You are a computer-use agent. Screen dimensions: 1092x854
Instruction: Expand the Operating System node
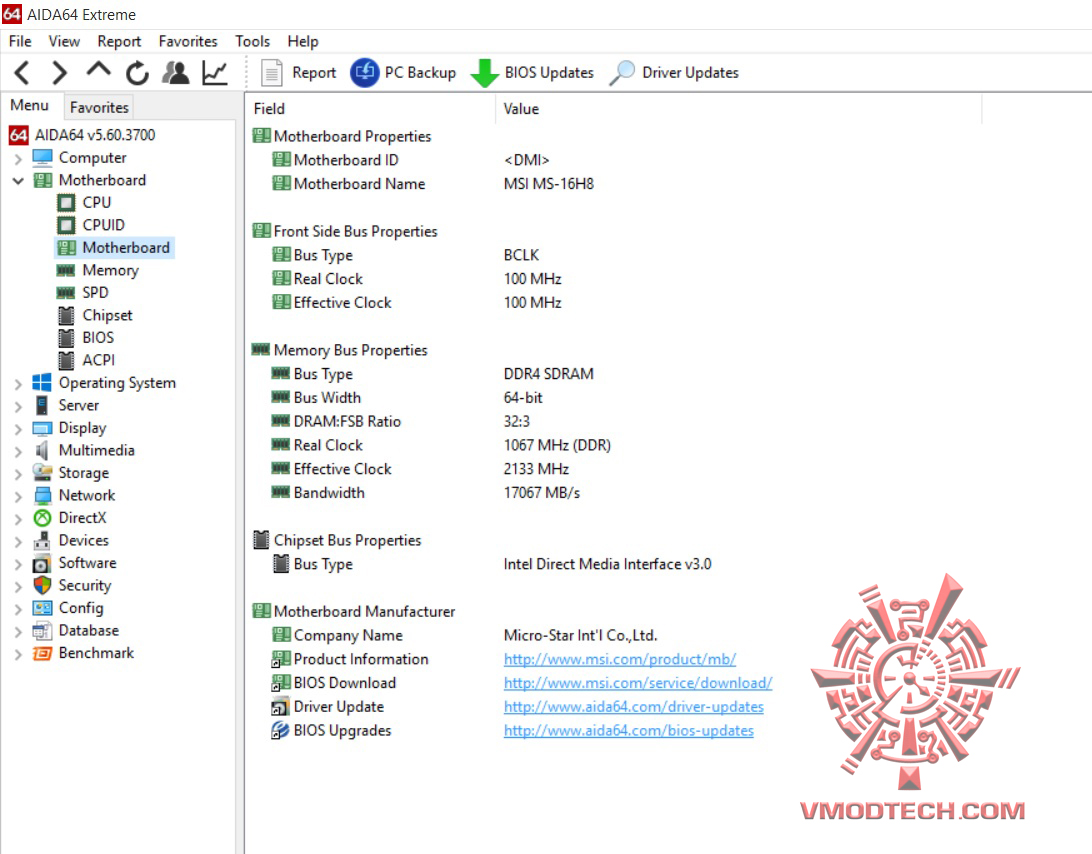(x=18, y=382)
